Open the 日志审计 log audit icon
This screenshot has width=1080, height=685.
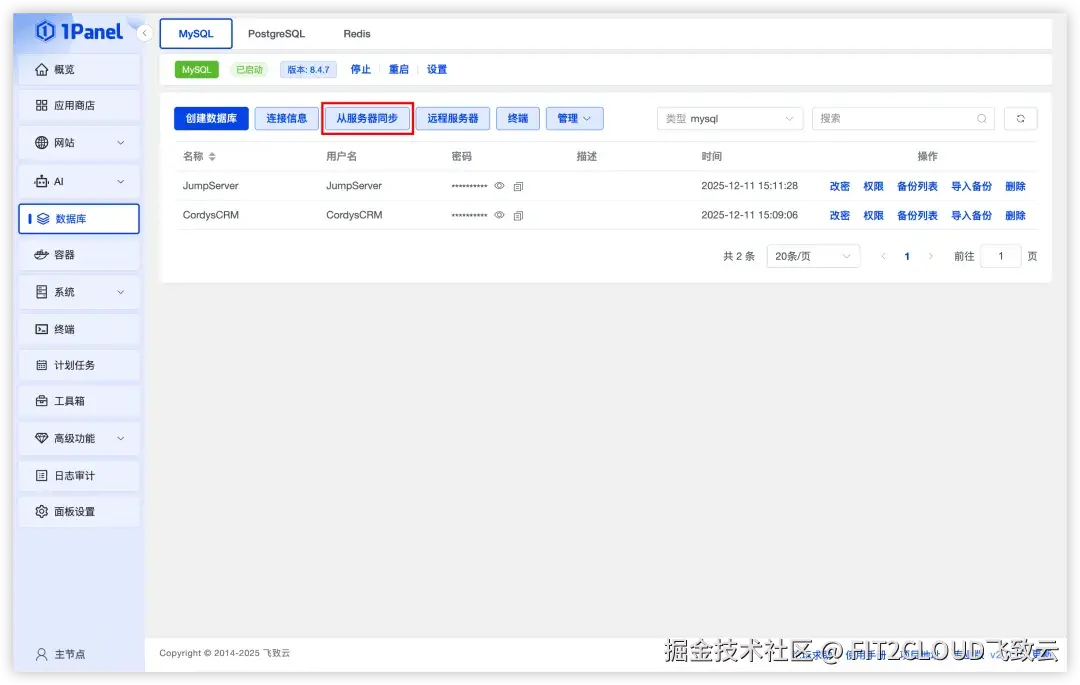point(41,475)
